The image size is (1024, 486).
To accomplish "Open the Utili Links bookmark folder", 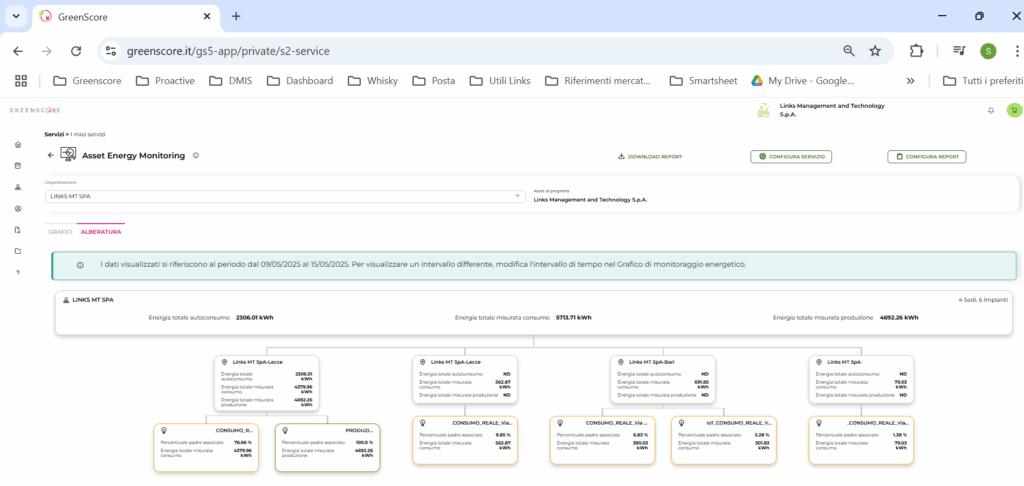I will coord(500,81).
